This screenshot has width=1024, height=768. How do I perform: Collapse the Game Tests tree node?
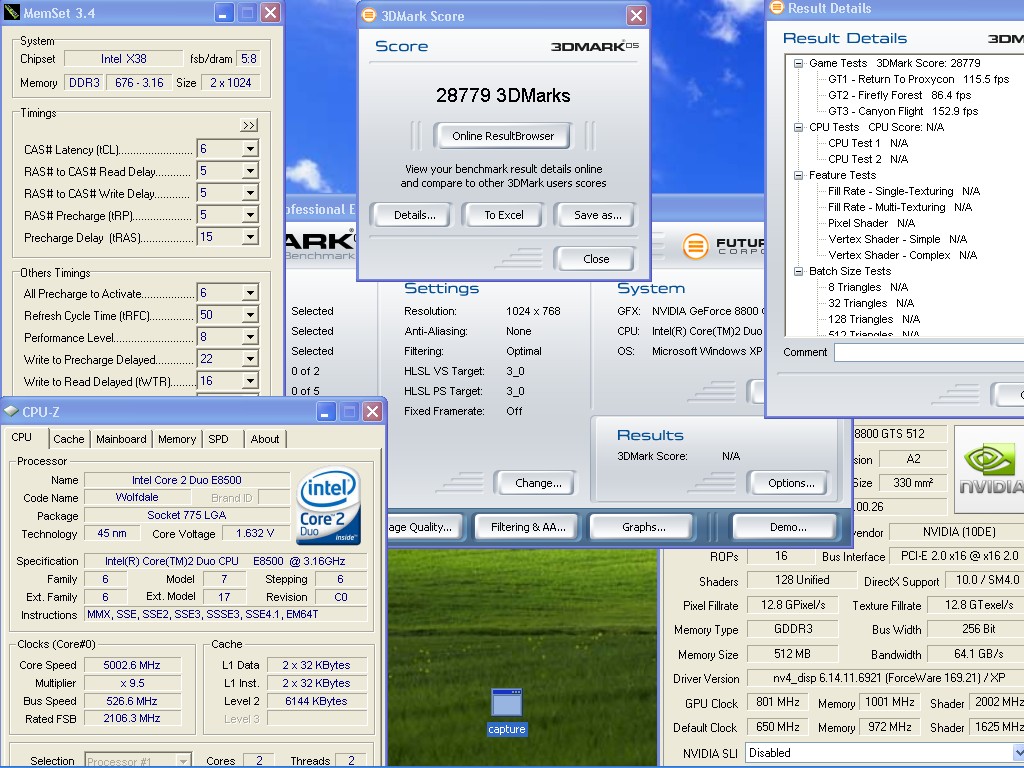(x=798, y=63)
